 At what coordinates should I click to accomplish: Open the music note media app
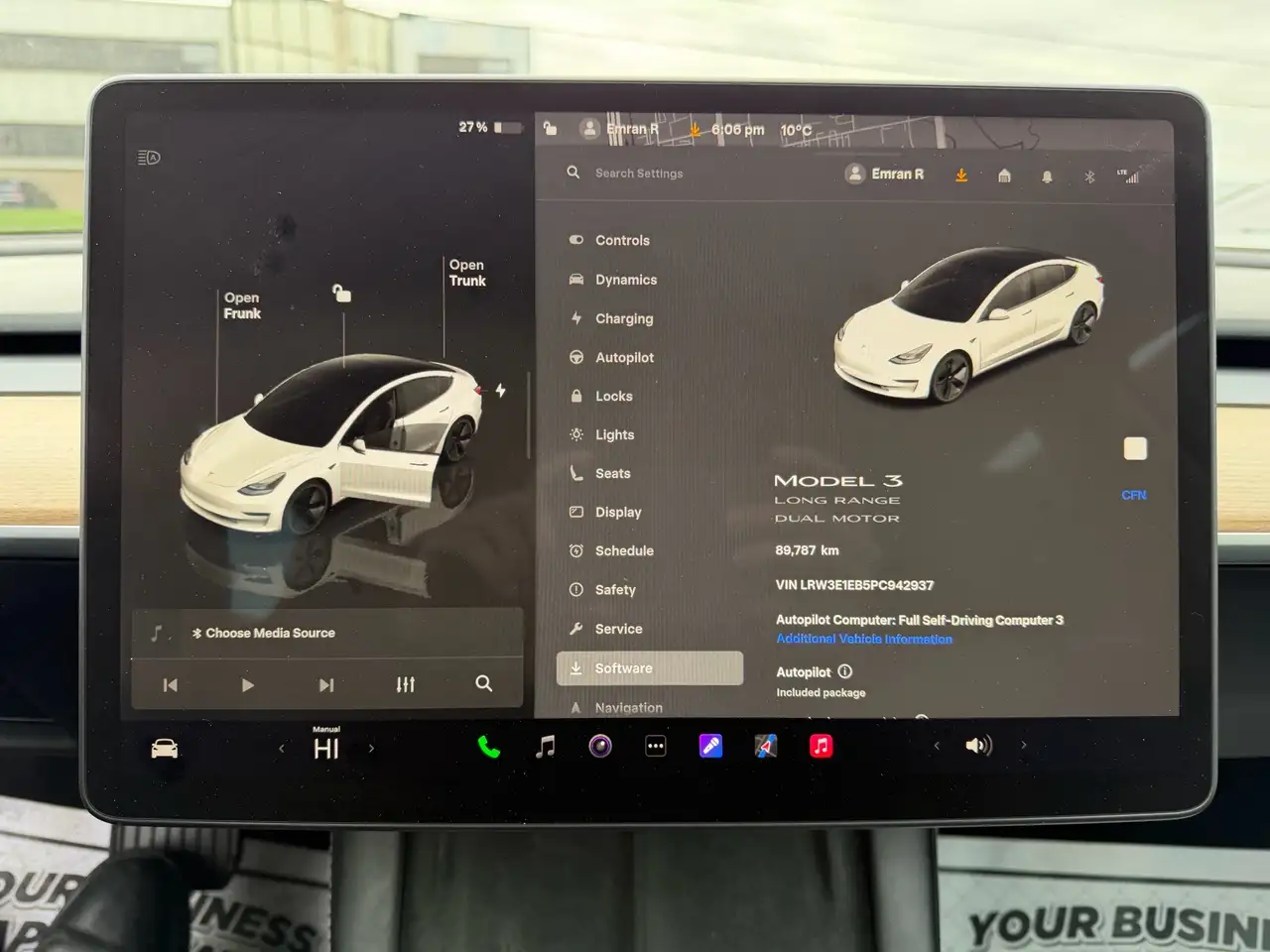pos(545,747)
